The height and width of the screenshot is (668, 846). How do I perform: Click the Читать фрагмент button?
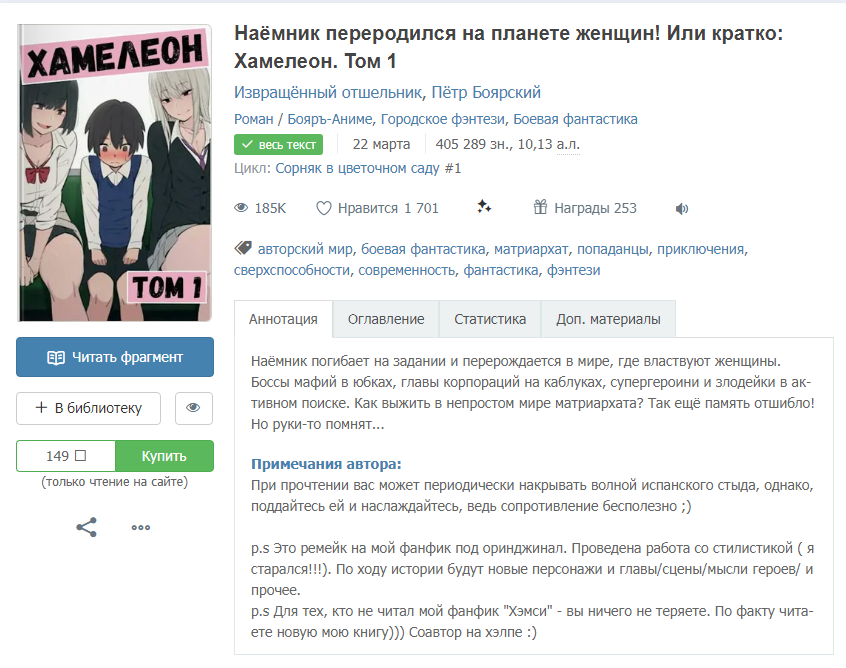(x=115, y=357)
